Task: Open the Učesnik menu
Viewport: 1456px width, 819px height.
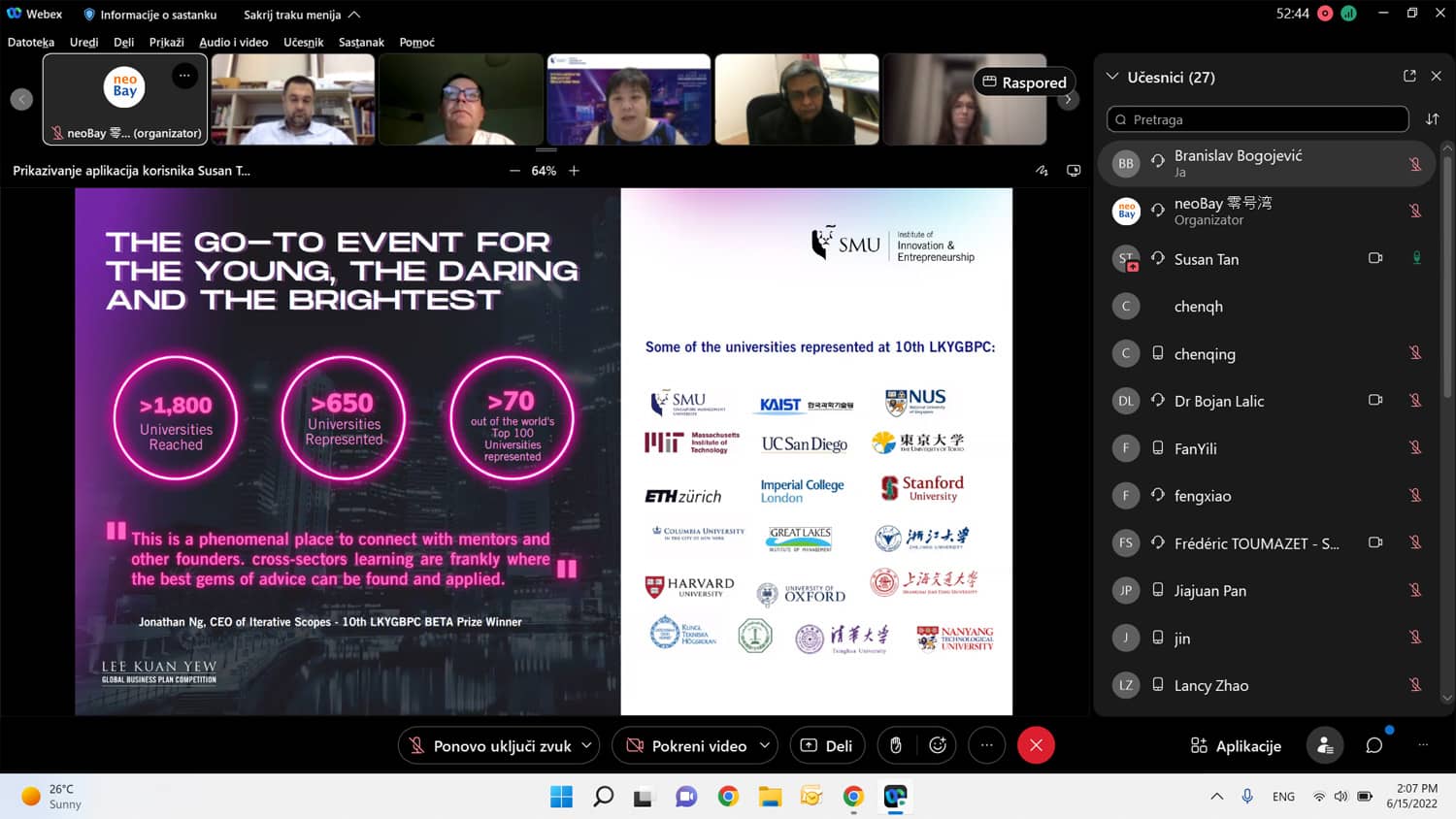Action: 304,42
